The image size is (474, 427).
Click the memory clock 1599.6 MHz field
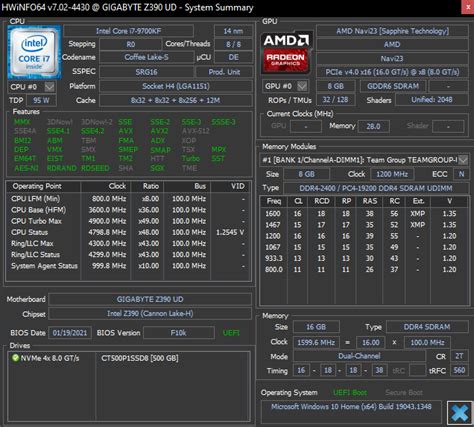316,343
